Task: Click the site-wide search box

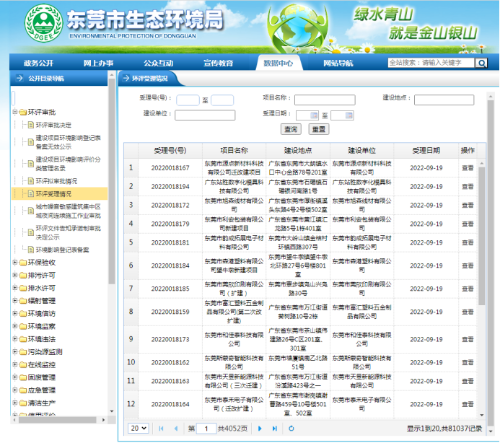Action: [431, 63]
